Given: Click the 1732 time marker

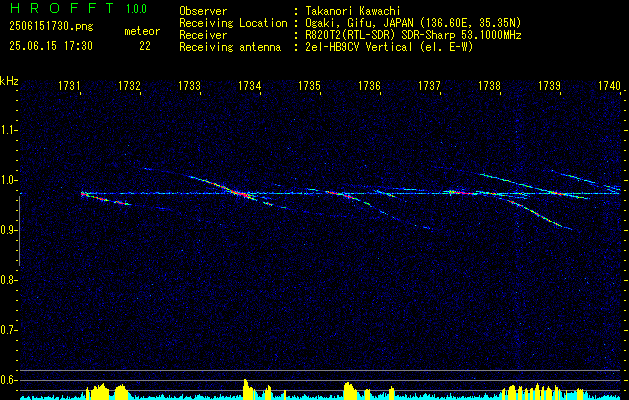Looking at the screenshot, I should 129,85.
